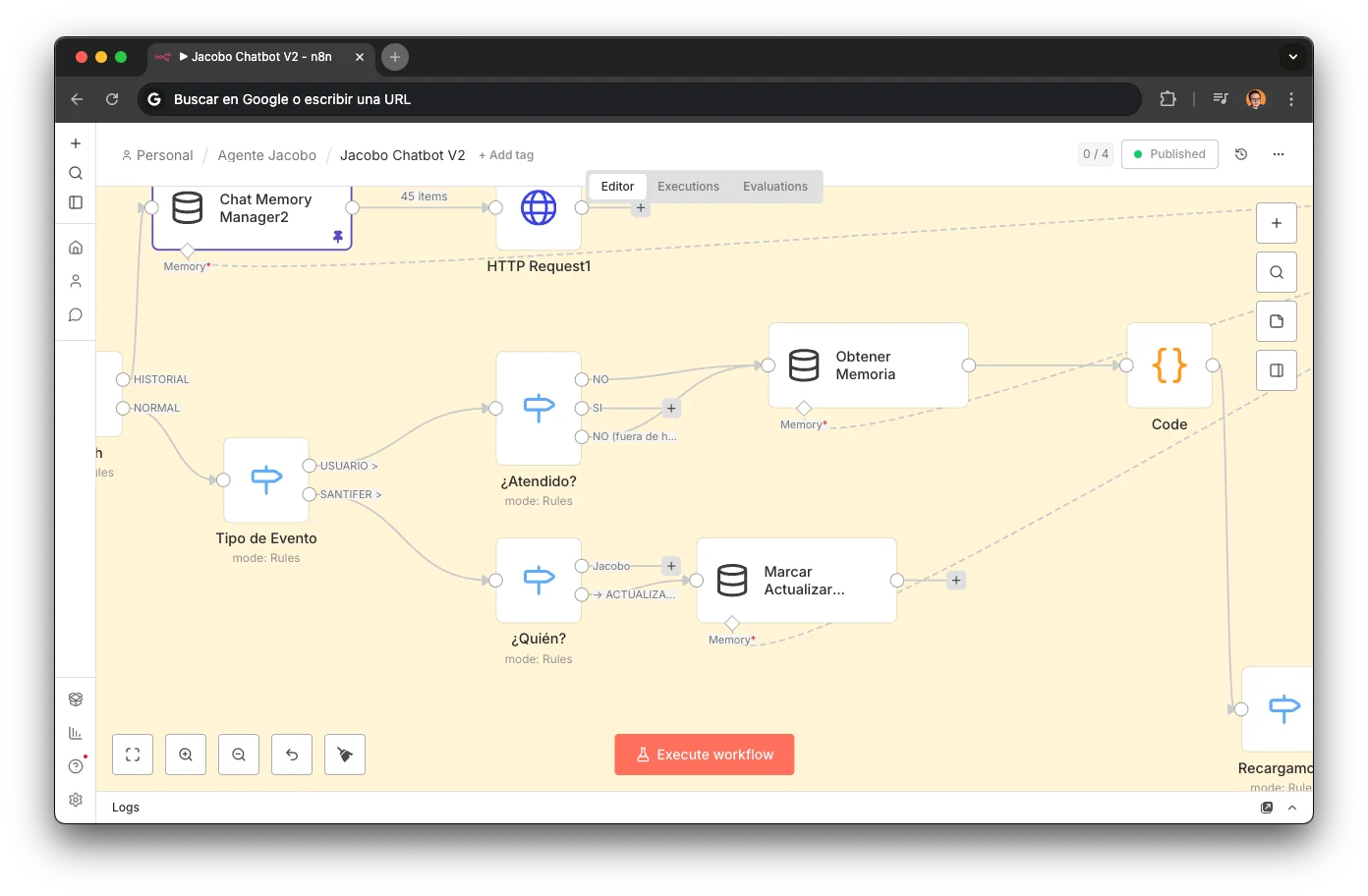Tidy up the workflow layout
This screenshot has height=896, width=1368.
tap(345, 755)
